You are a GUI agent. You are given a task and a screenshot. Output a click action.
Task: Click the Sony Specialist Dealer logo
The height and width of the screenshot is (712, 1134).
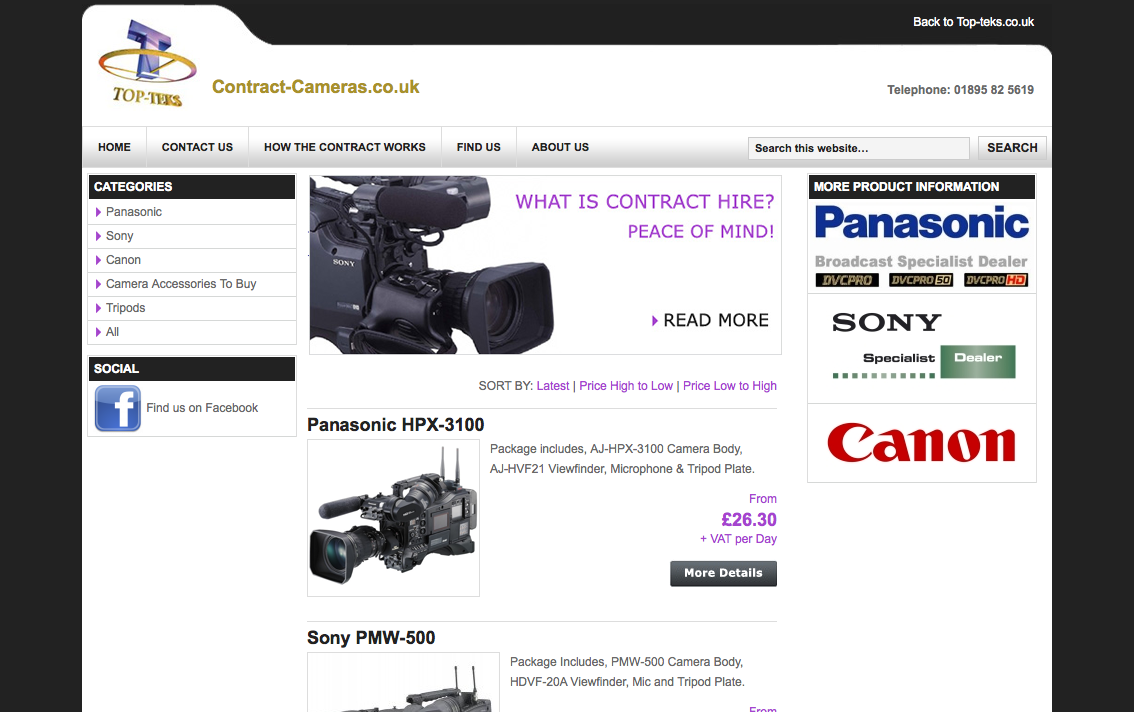tap(922, 345)
